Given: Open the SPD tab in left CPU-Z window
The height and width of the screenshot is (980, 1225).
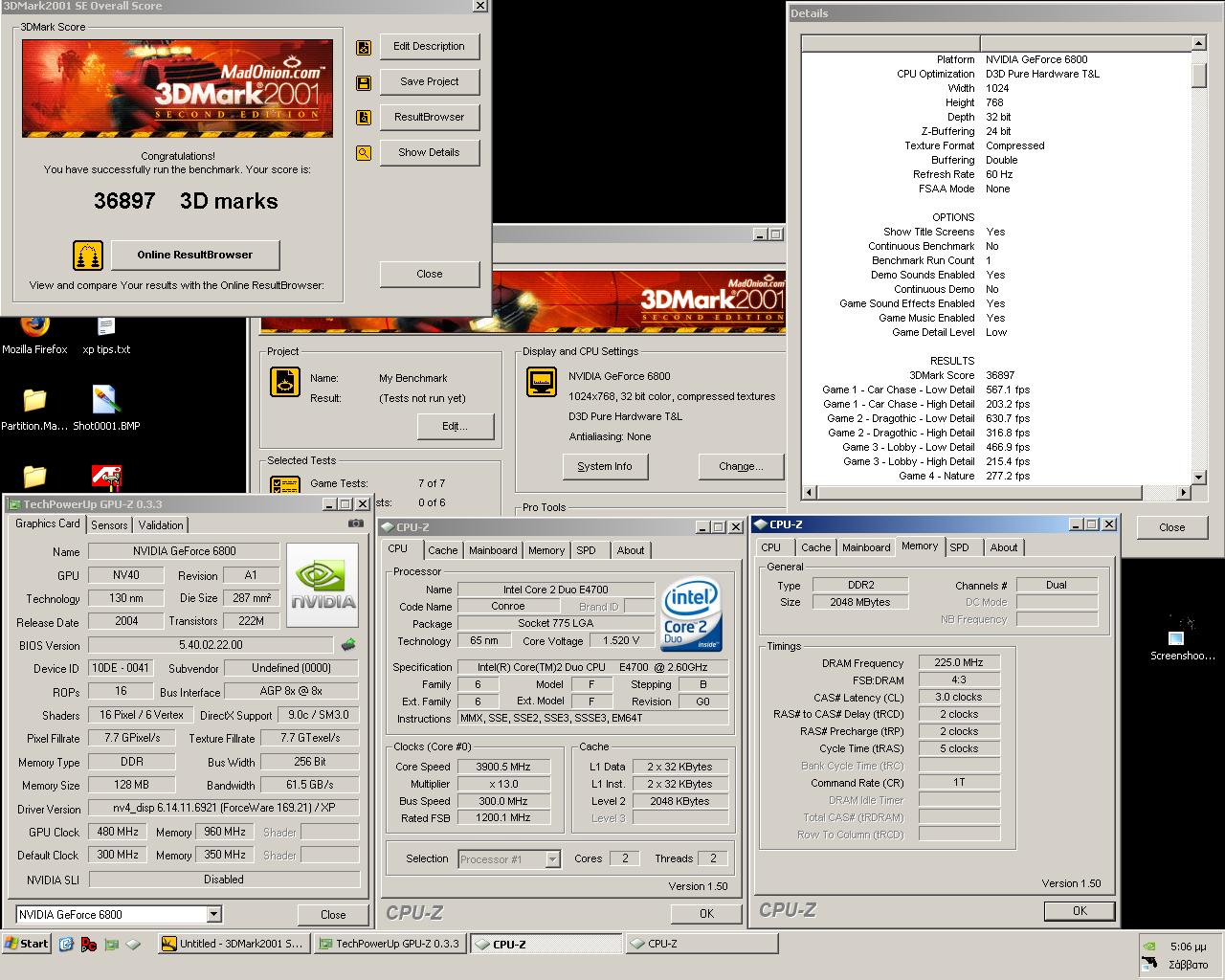Looking at the screenshot, I should [586, 550].
